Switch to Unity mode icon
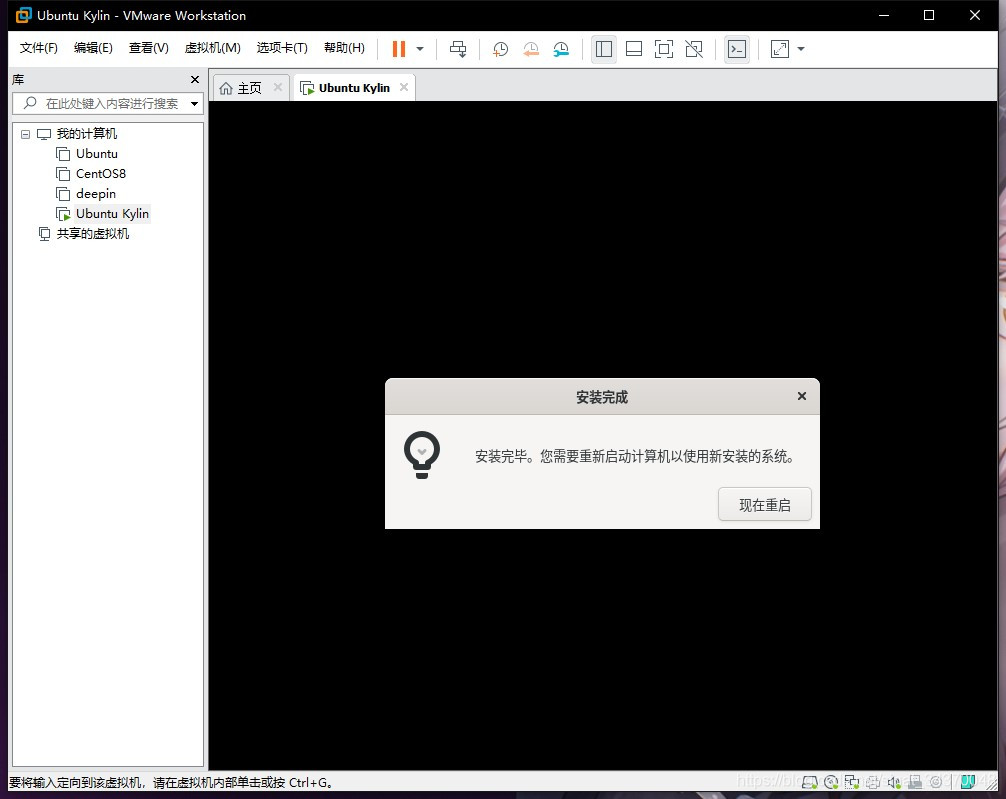 694,49
